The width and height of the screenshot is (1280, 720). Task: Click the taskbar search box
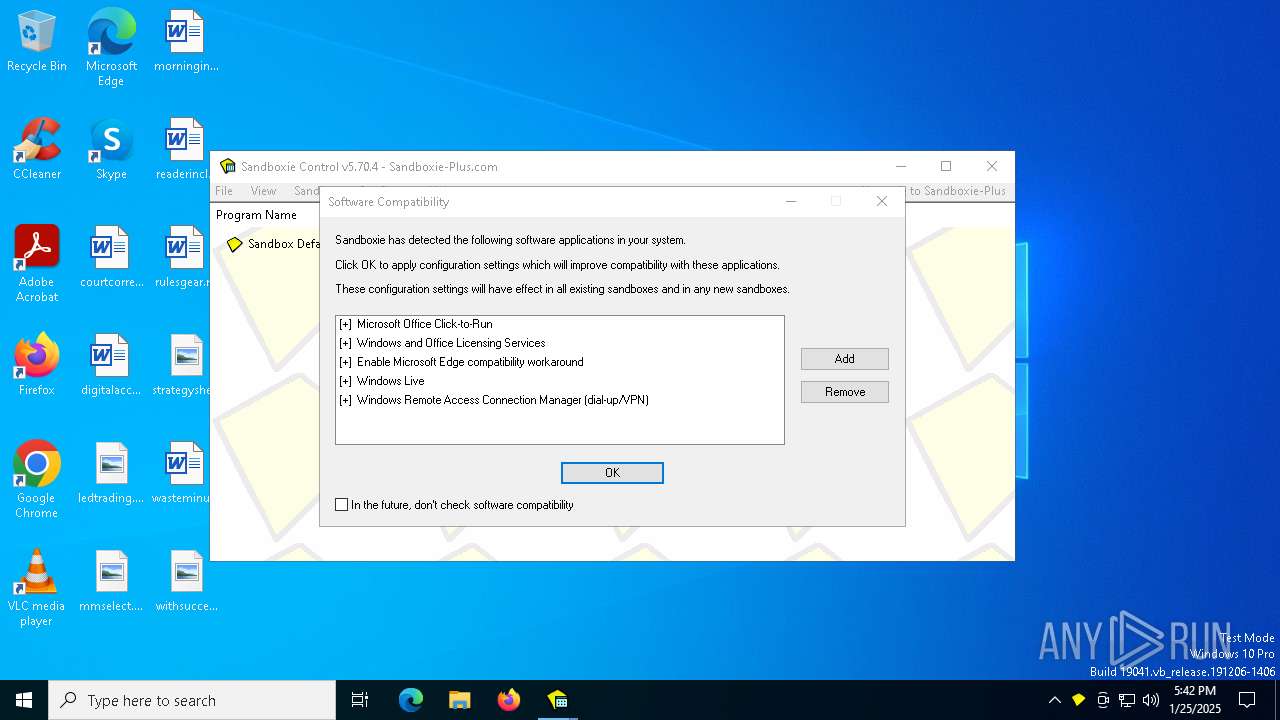[x=192, y=700]
